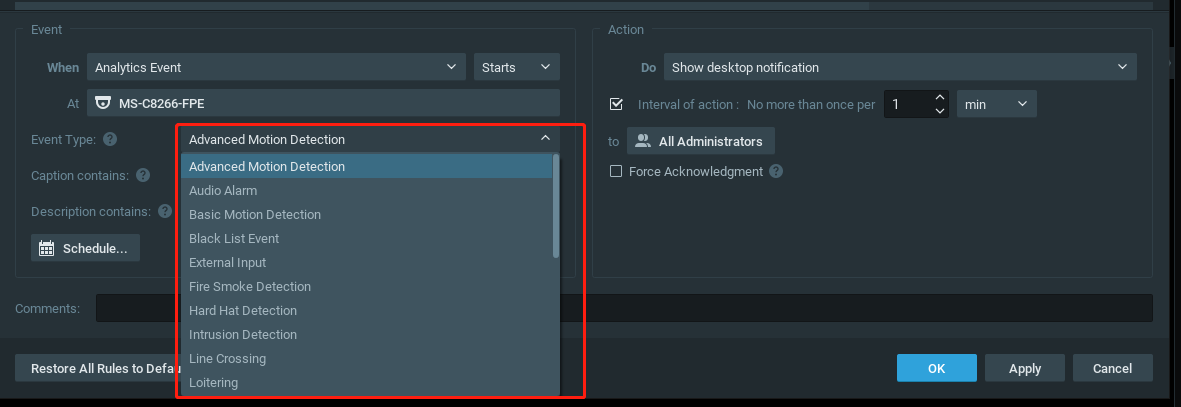
Task: Click the Apply button
Action: [1024, 368]
